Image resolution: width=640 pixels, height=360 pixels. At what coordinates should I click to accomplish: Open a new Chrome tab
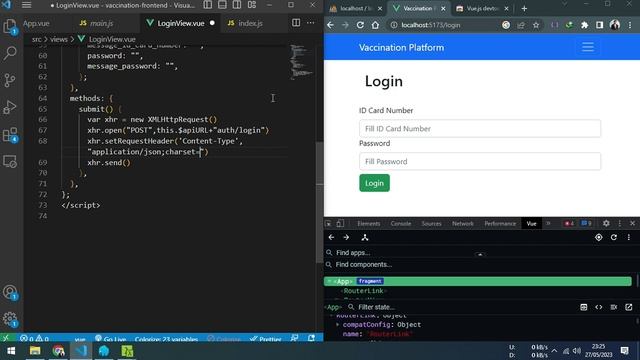point(524,8)
